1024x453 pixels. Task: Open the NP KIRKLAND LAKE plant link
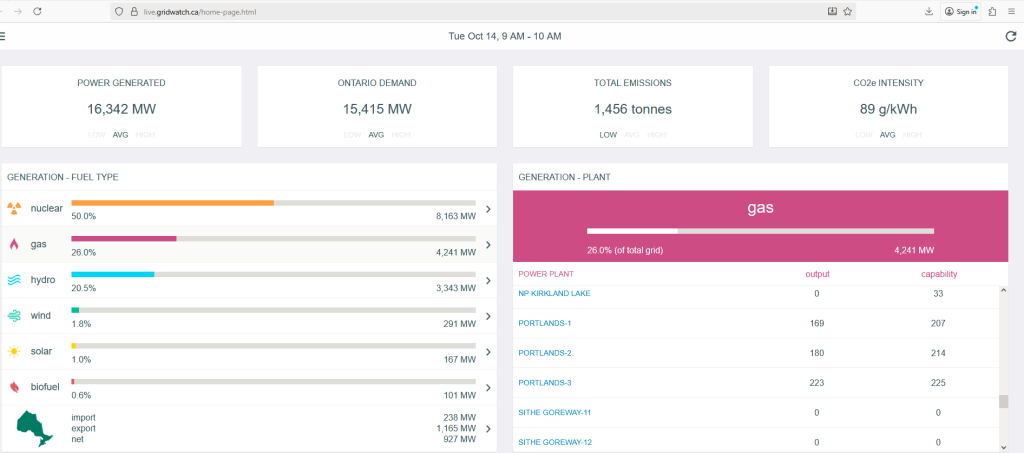click(554, 293)
